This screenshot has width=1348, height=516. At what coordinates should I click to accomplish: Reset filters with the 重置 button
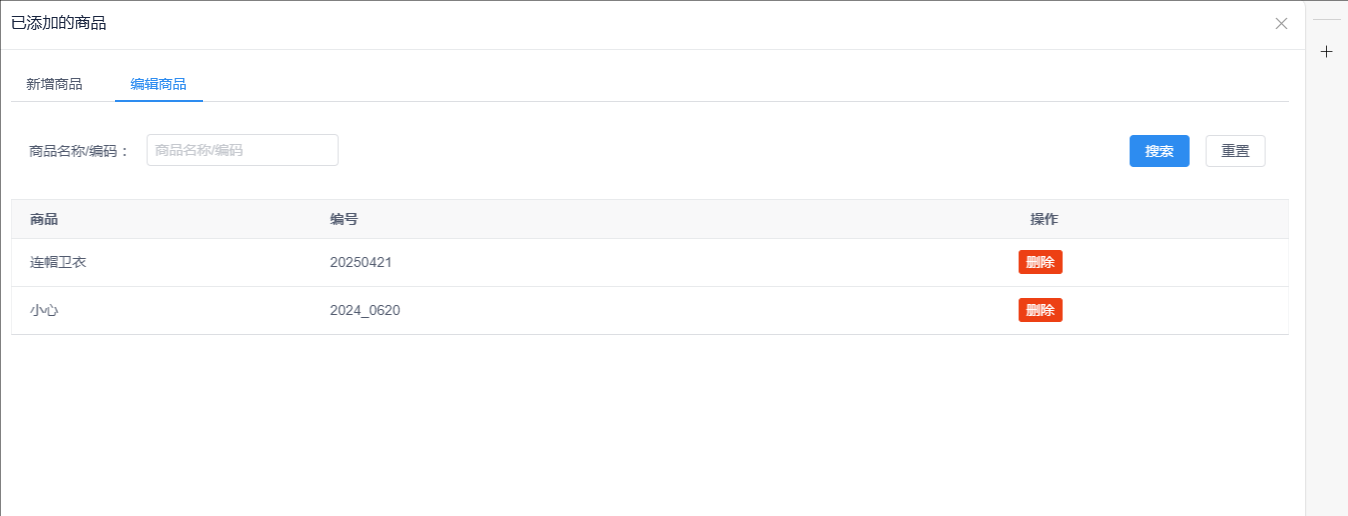coord(1235,151)
